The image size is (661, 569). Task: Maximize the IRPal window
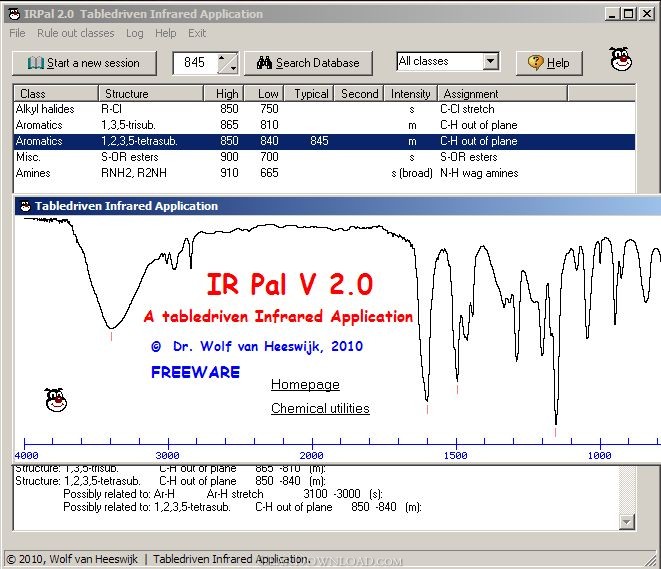[628, 13]
